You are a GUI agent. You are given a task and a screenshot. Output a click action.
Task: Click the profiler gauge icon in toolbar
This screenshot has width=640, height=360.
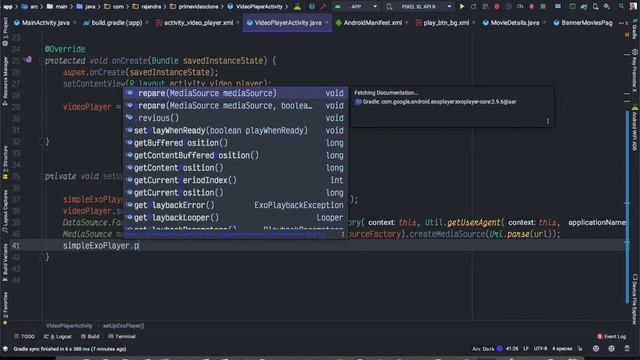520,7
